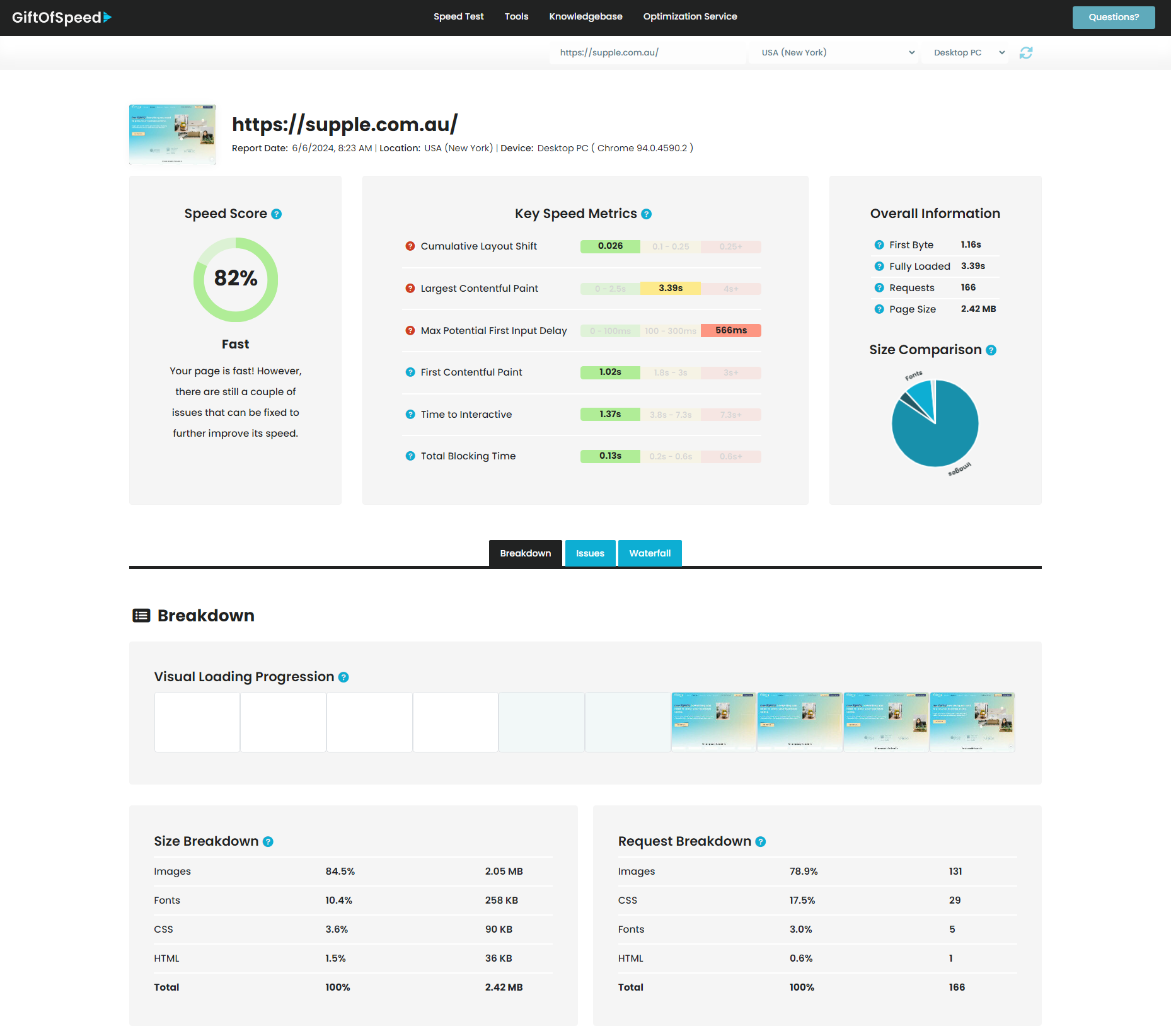This screenshot has height=1036, width=1171.
Task: Click Images row 2.05 MB in Size Breakdown
Action: (x=504, y=872)
